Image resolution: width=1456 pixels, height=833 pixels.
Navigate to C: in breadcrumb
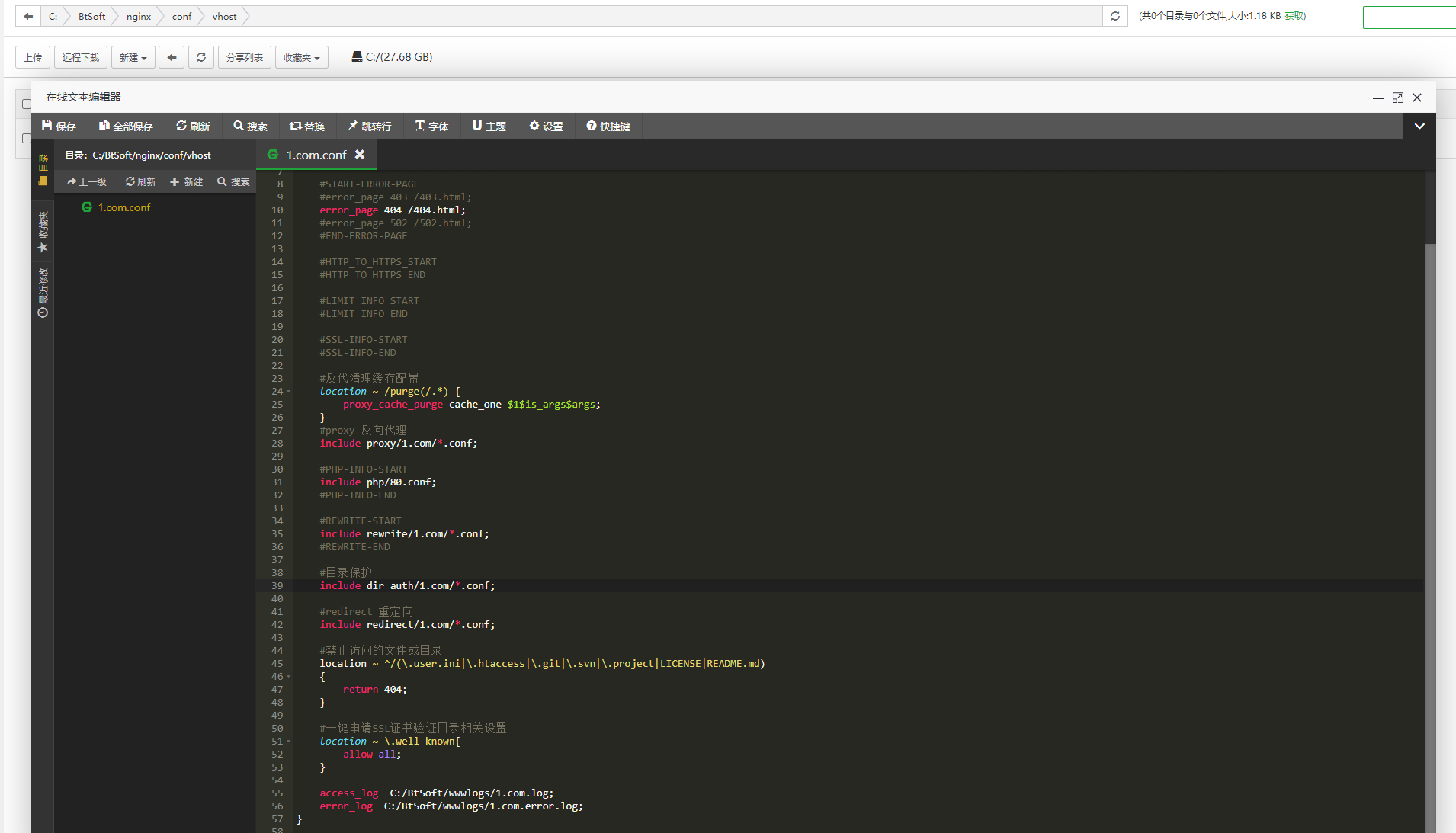click(53, 16)
